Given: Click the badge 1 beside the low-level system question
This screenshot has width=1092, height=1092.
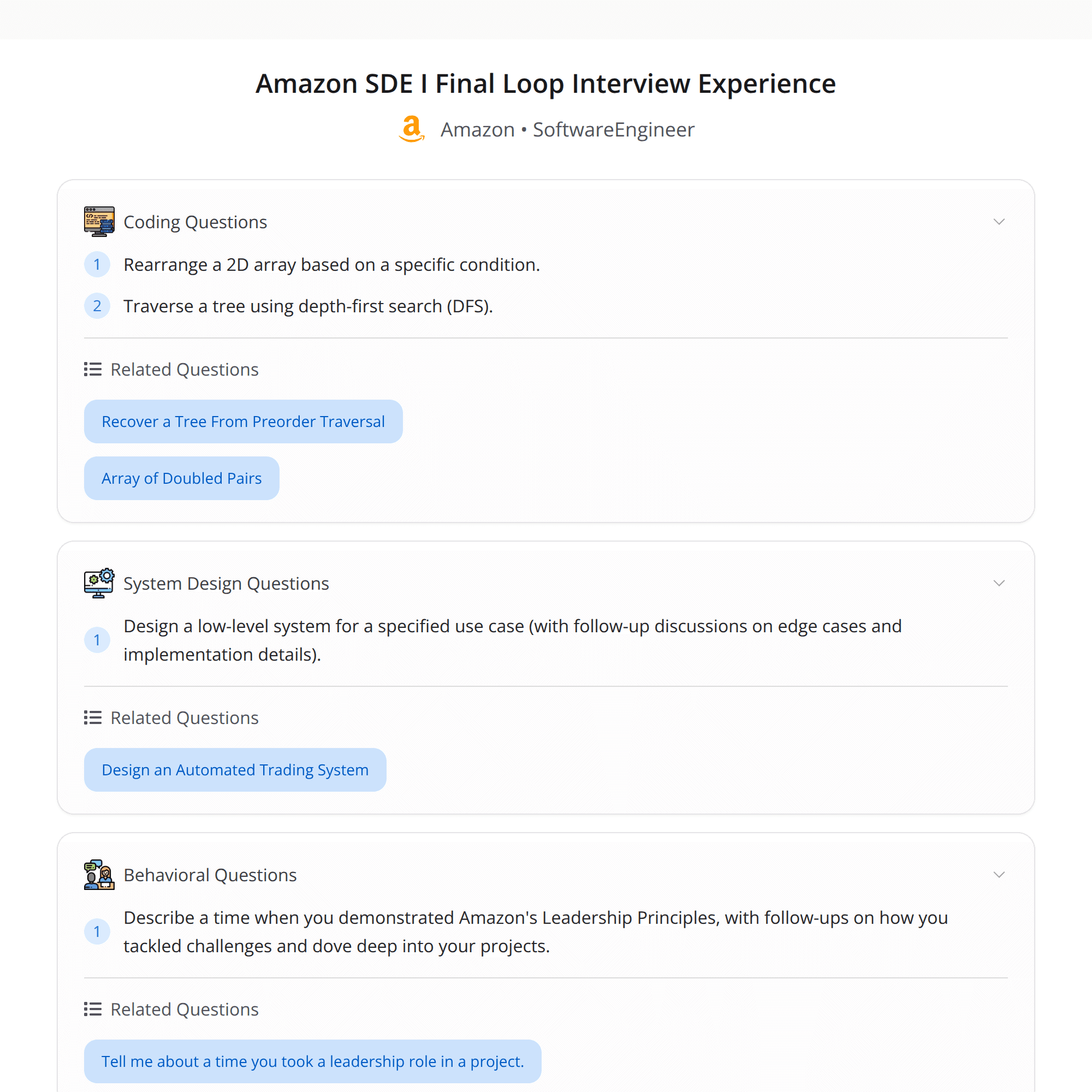Looking at the screenshot, I should pos(97,640).
